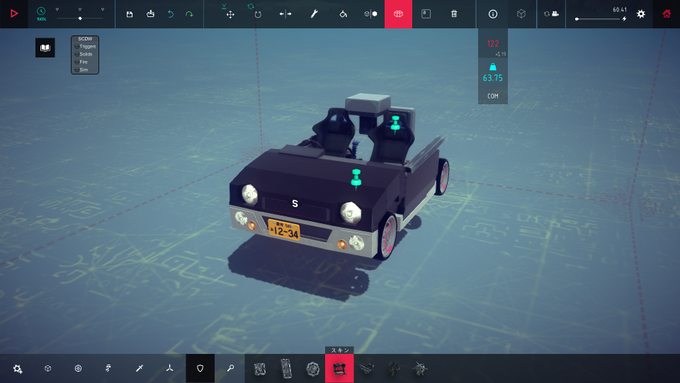Click the time scale clock icon

click(x=41, y=11)
